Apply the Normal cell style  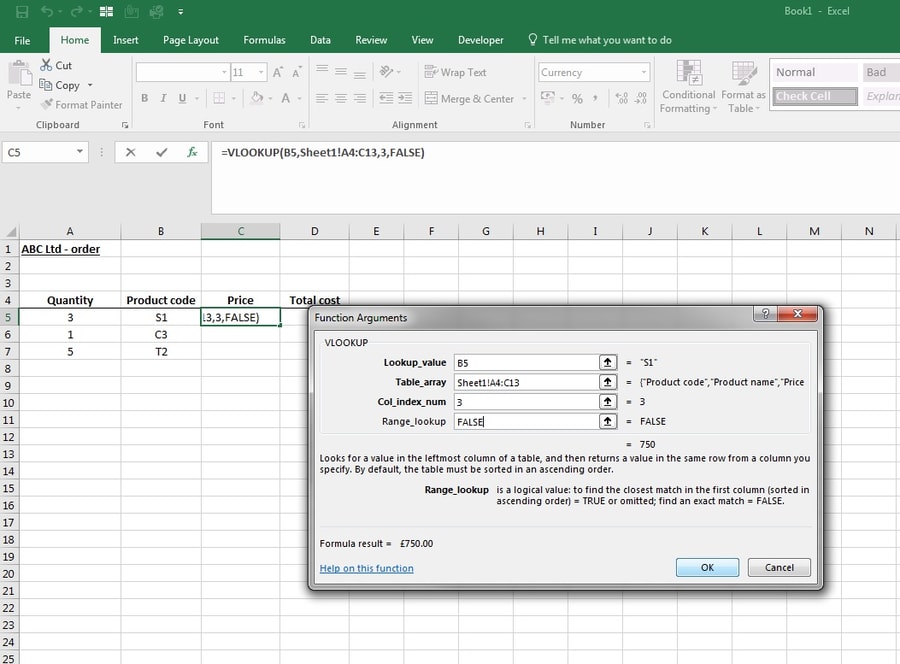[x=815, y=72]
